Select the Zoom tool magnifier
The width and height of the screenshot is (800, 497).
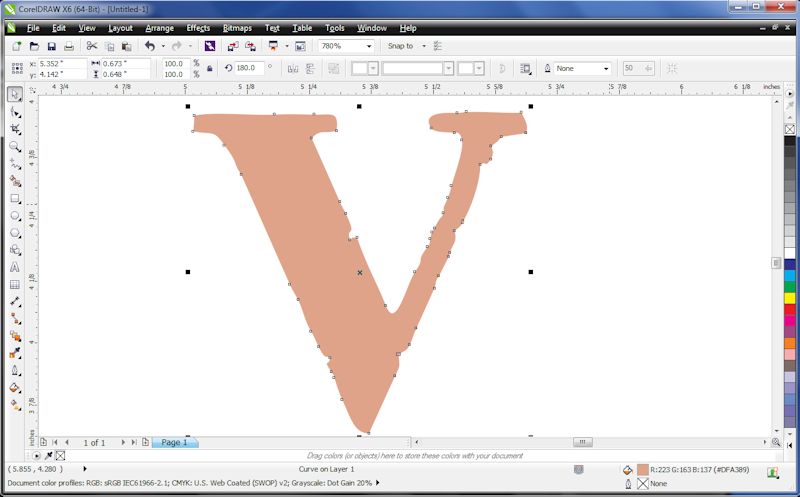(15, 146)
